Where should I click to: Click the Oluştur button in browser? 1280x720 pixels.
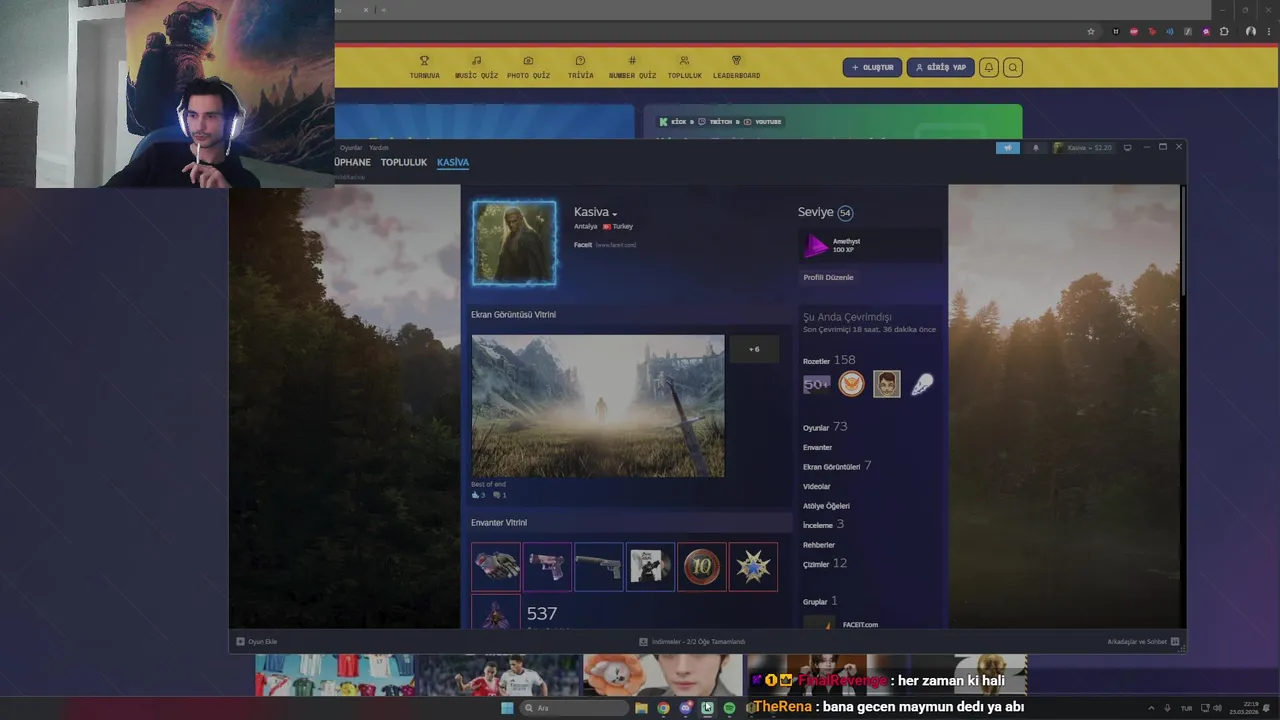pyautogui.click(x=872, y=67)
